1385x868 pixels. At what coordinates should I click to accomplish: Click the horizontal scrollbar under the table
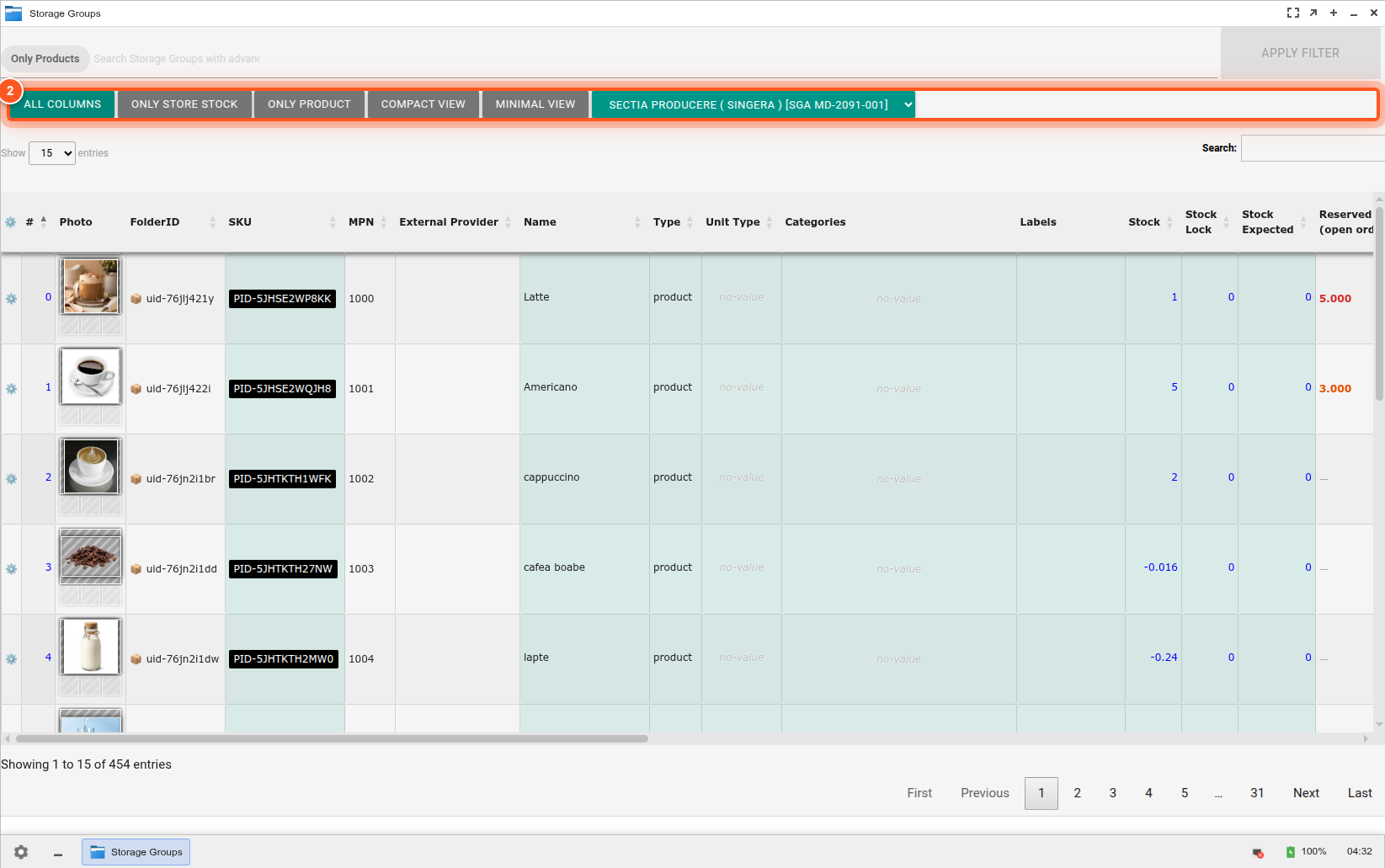point(332,739)
